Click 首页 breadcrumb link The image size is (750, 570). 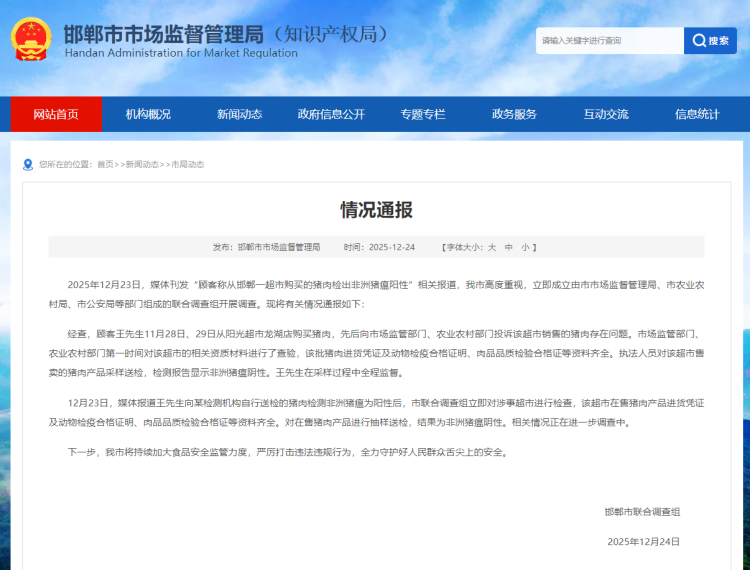pos(105,164)
